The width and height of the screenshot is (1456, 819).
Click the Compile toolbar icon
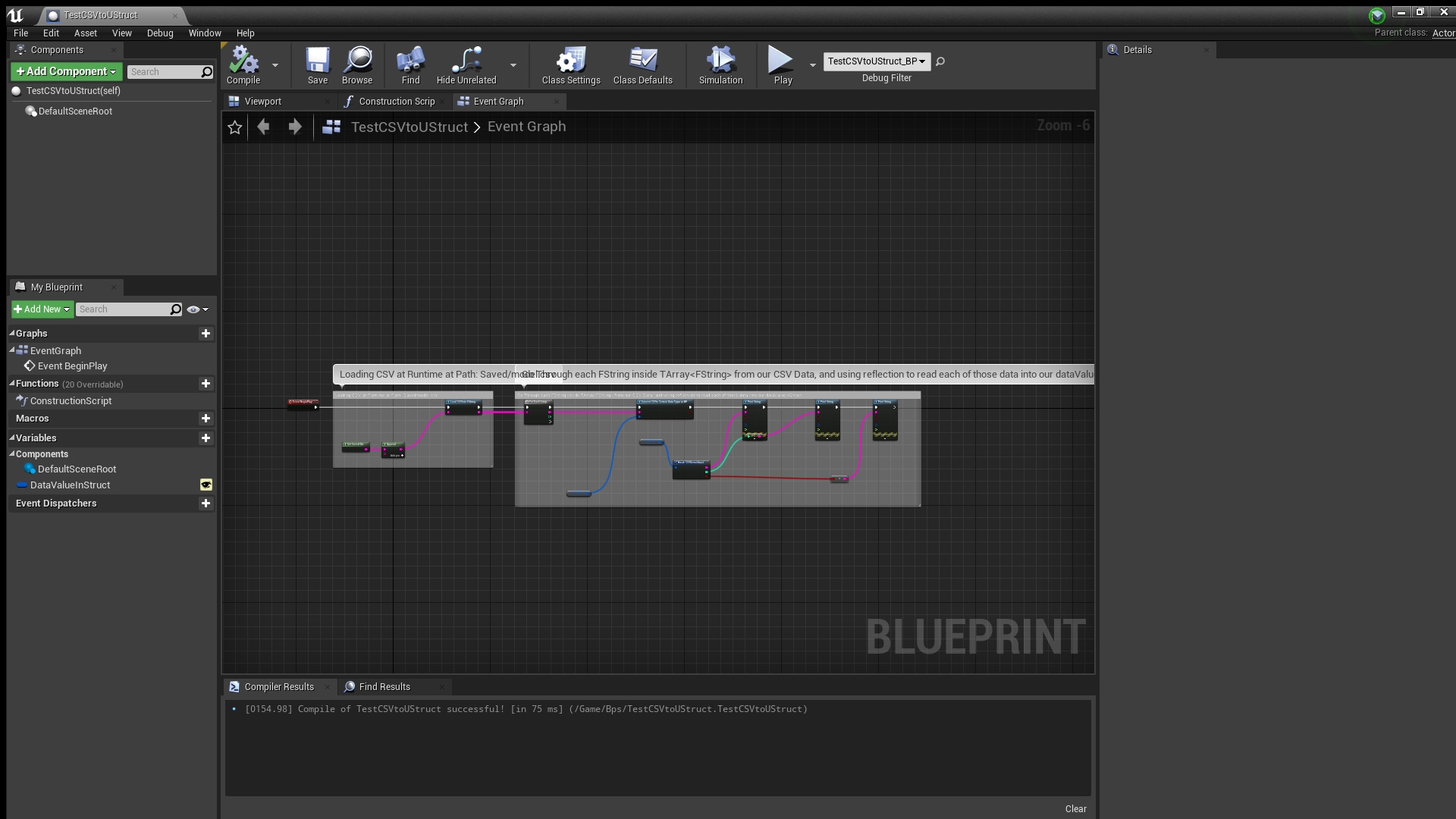pos(243,64)
